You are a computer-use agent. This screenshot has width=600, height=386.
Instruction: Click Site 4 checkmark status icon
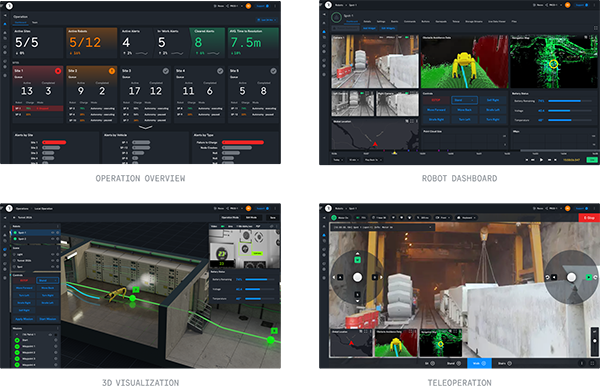220,71
